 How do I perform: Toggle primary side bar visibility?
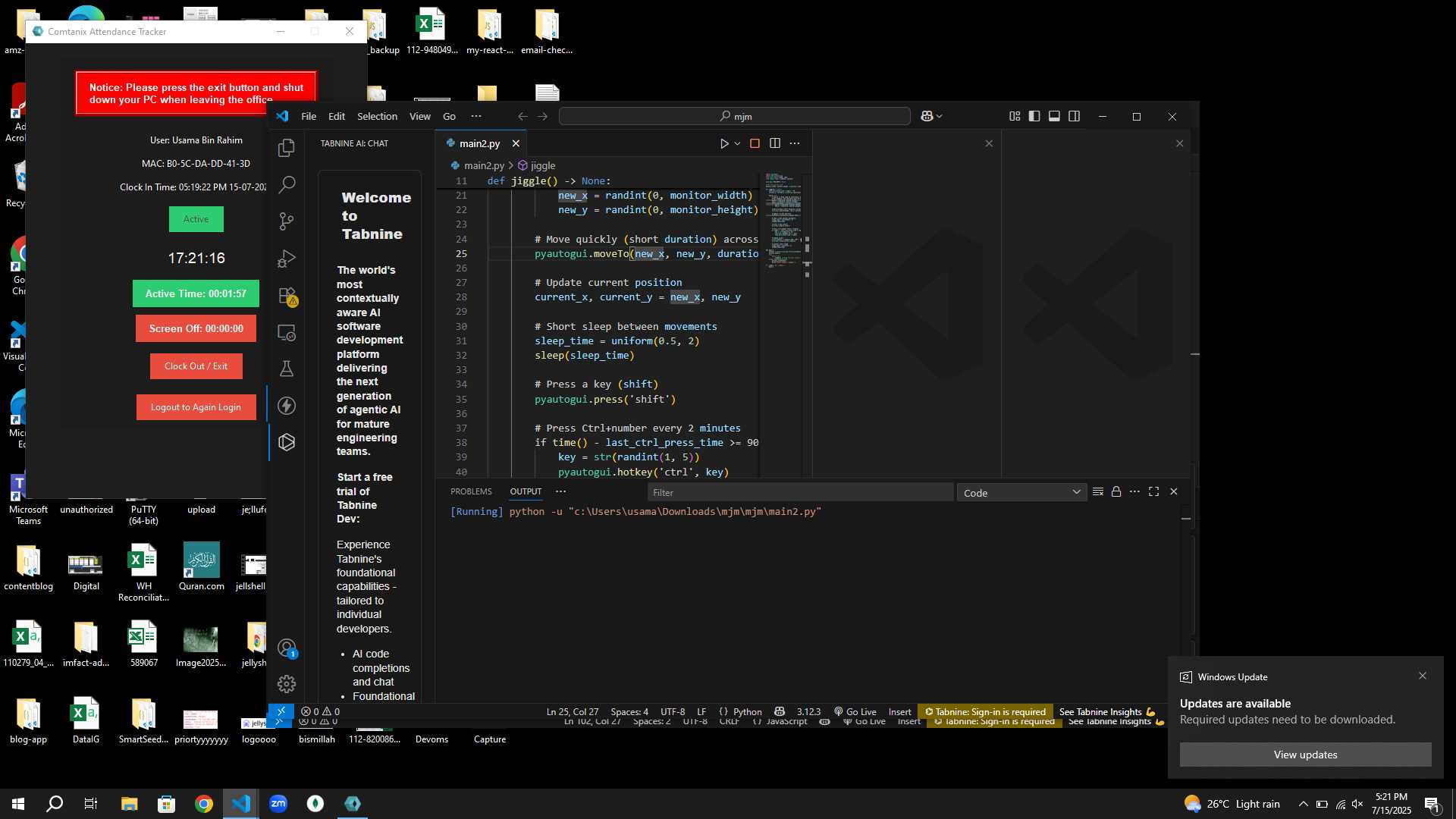click(1034, 116)
